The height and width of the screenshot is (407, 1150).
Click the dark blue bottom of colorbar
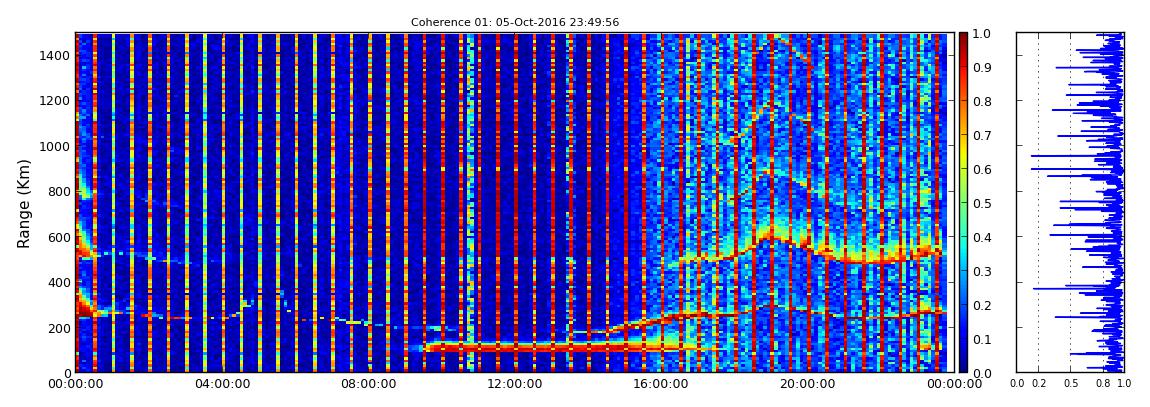(x=963, y=367)
